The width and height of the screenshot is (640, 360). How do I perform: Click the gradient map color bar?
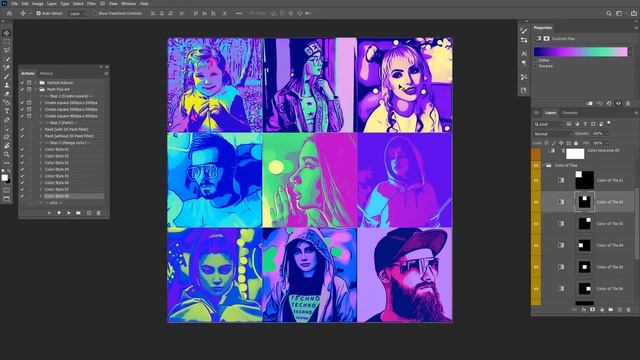click(580, 52)
